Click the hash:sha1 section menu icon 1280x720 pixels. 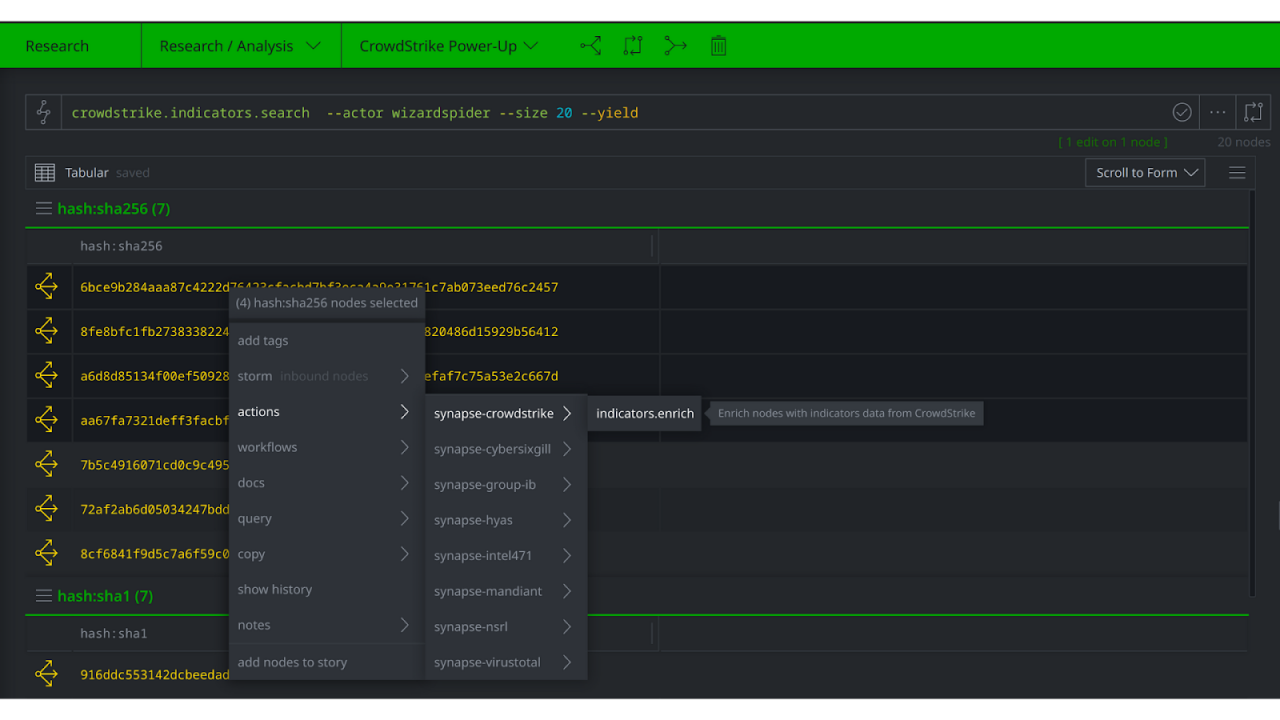tap(43, 596)
